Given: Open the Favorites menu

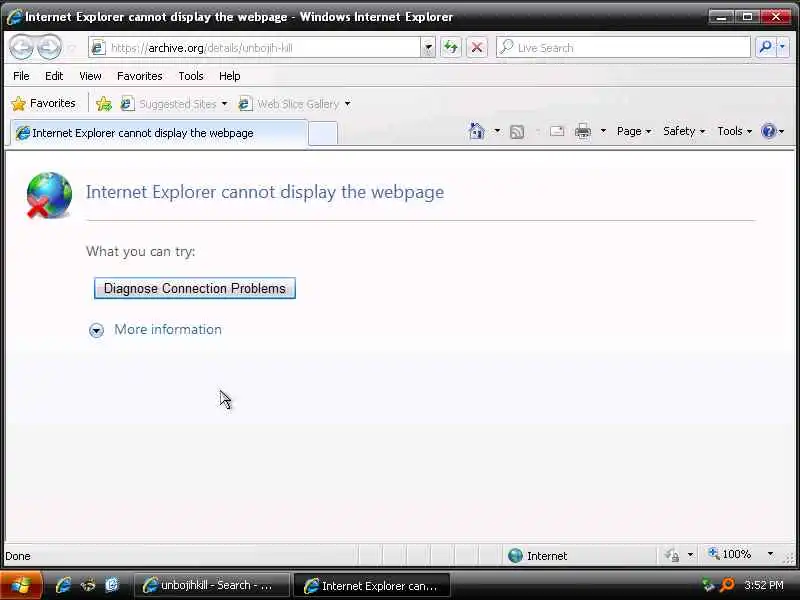Looking at the screenshot, I should tap(139, 76).
